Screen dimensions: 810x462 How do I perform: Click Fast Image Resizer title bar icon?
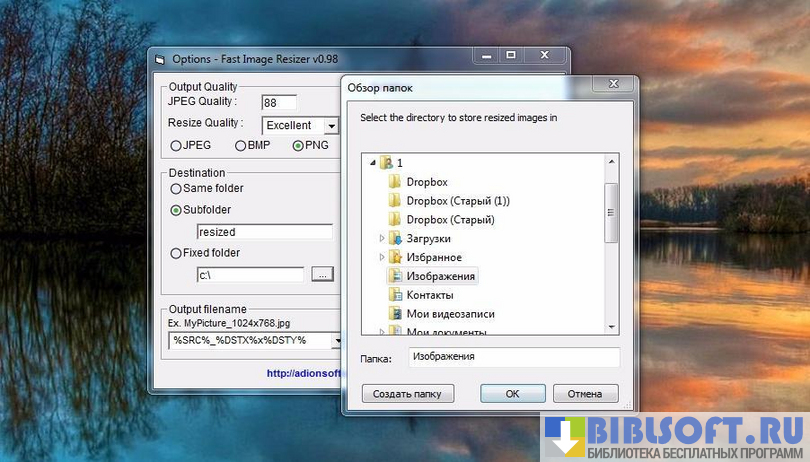(x=159, y=60)
